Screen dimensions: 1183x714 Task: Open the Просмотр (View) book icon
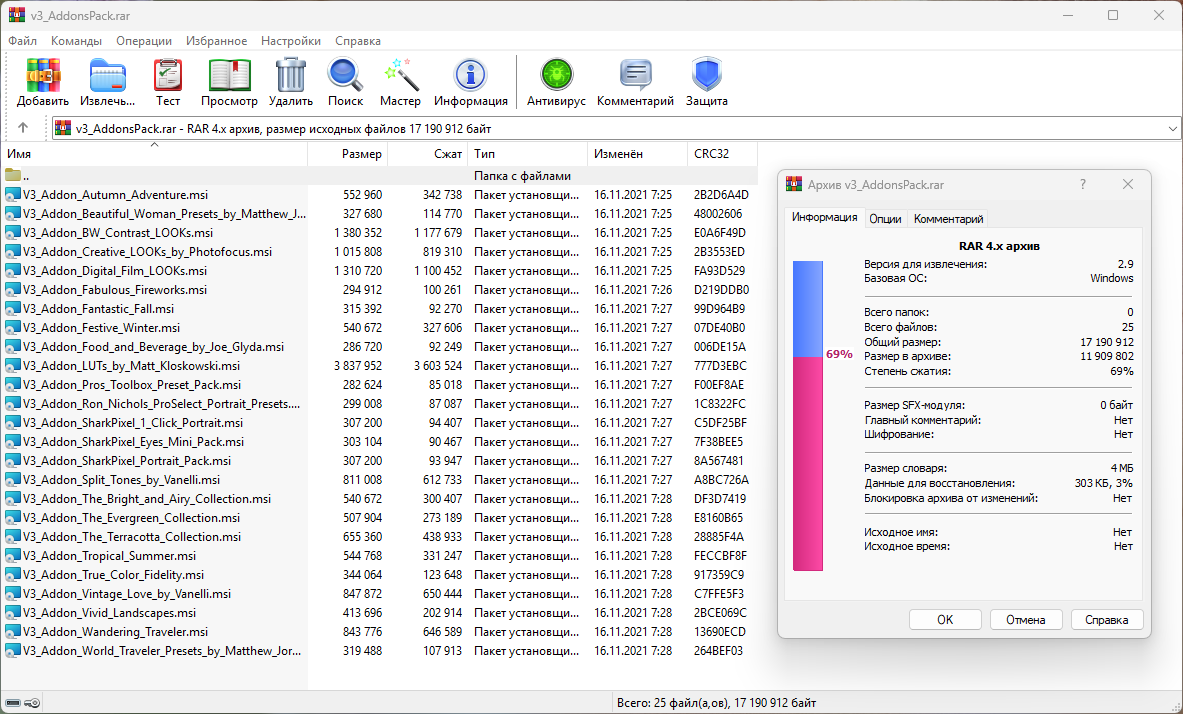(x=229, y=76)
